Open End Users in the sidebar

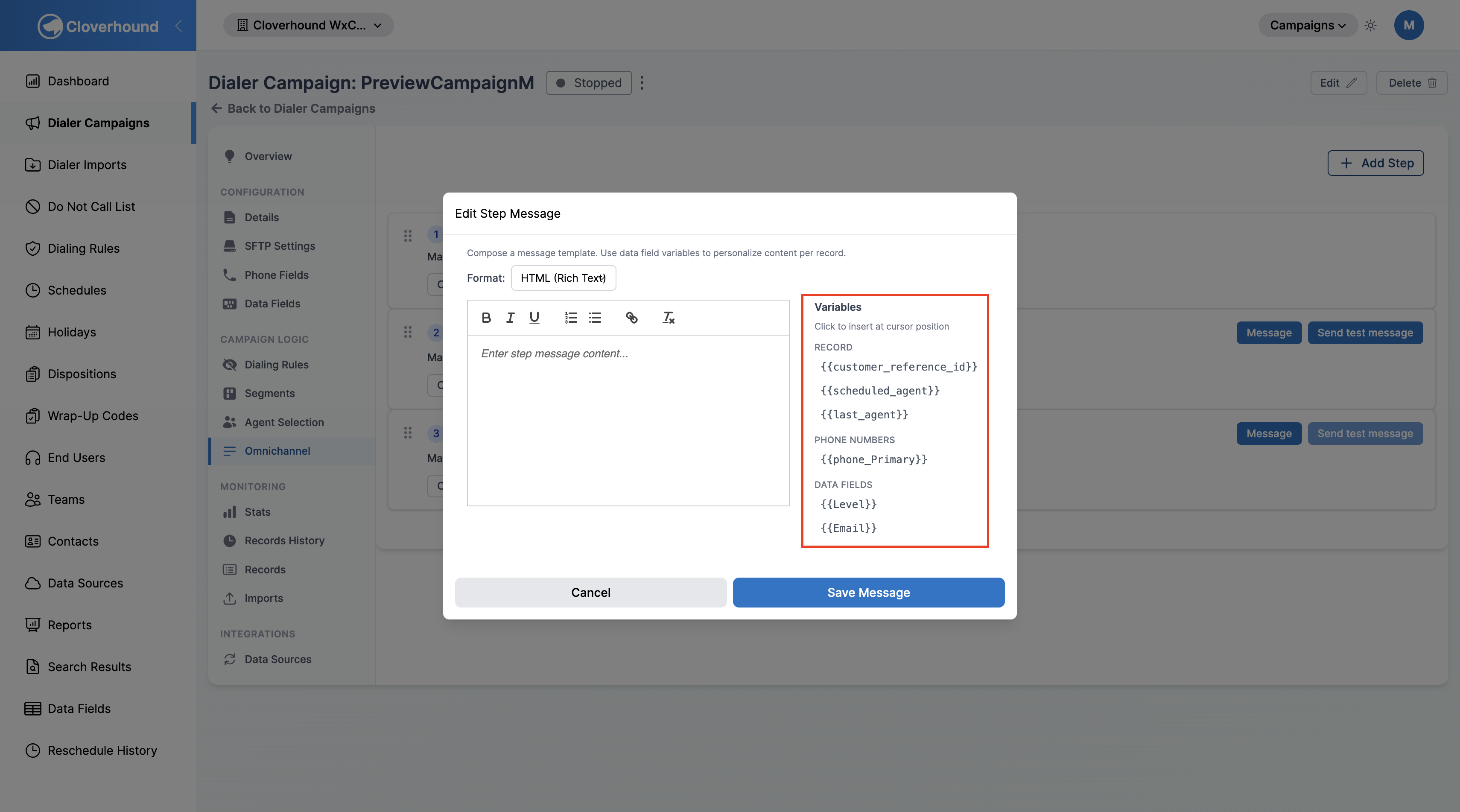point(97,458)
